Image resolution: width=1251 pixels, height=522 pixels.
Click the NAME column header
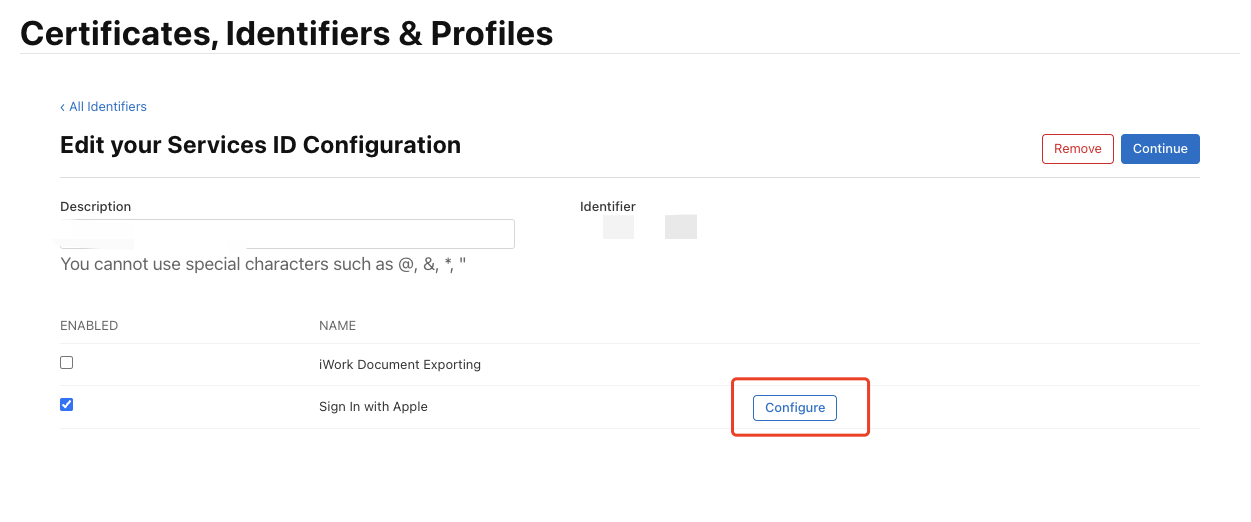(337, 326)
